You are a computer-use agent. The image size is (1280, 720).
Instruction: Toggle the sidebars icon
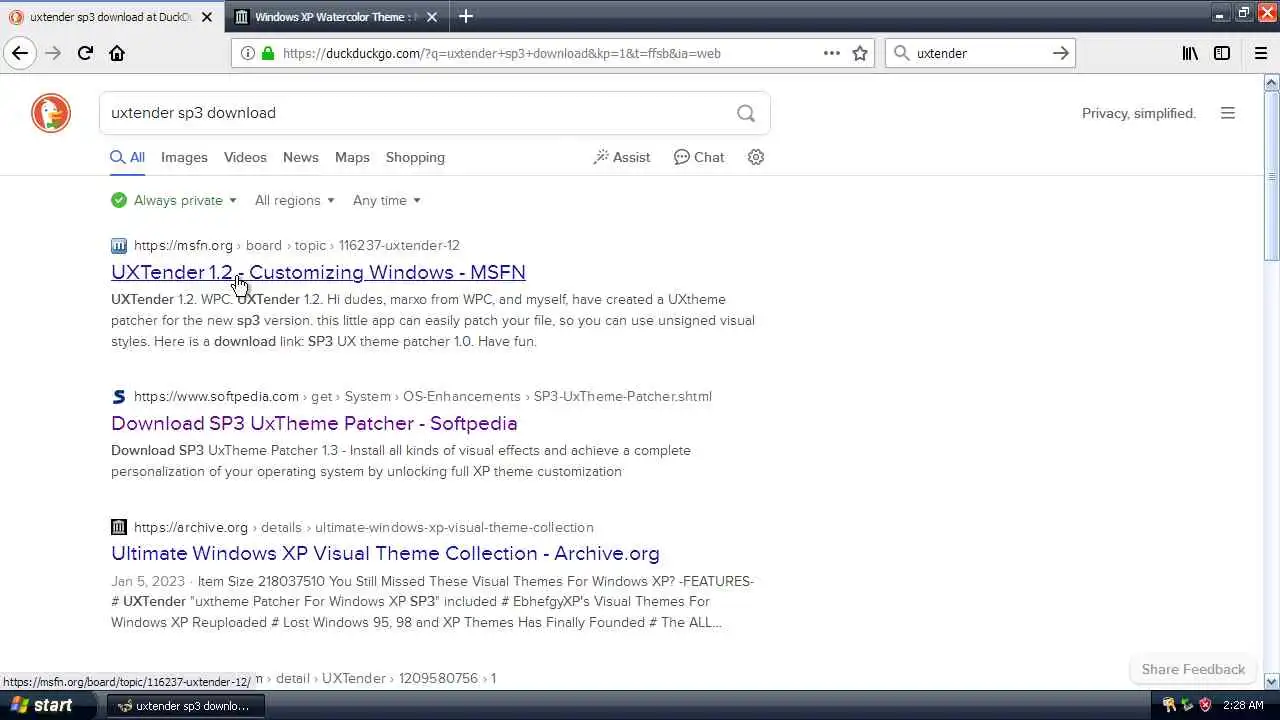[1222, 53]
